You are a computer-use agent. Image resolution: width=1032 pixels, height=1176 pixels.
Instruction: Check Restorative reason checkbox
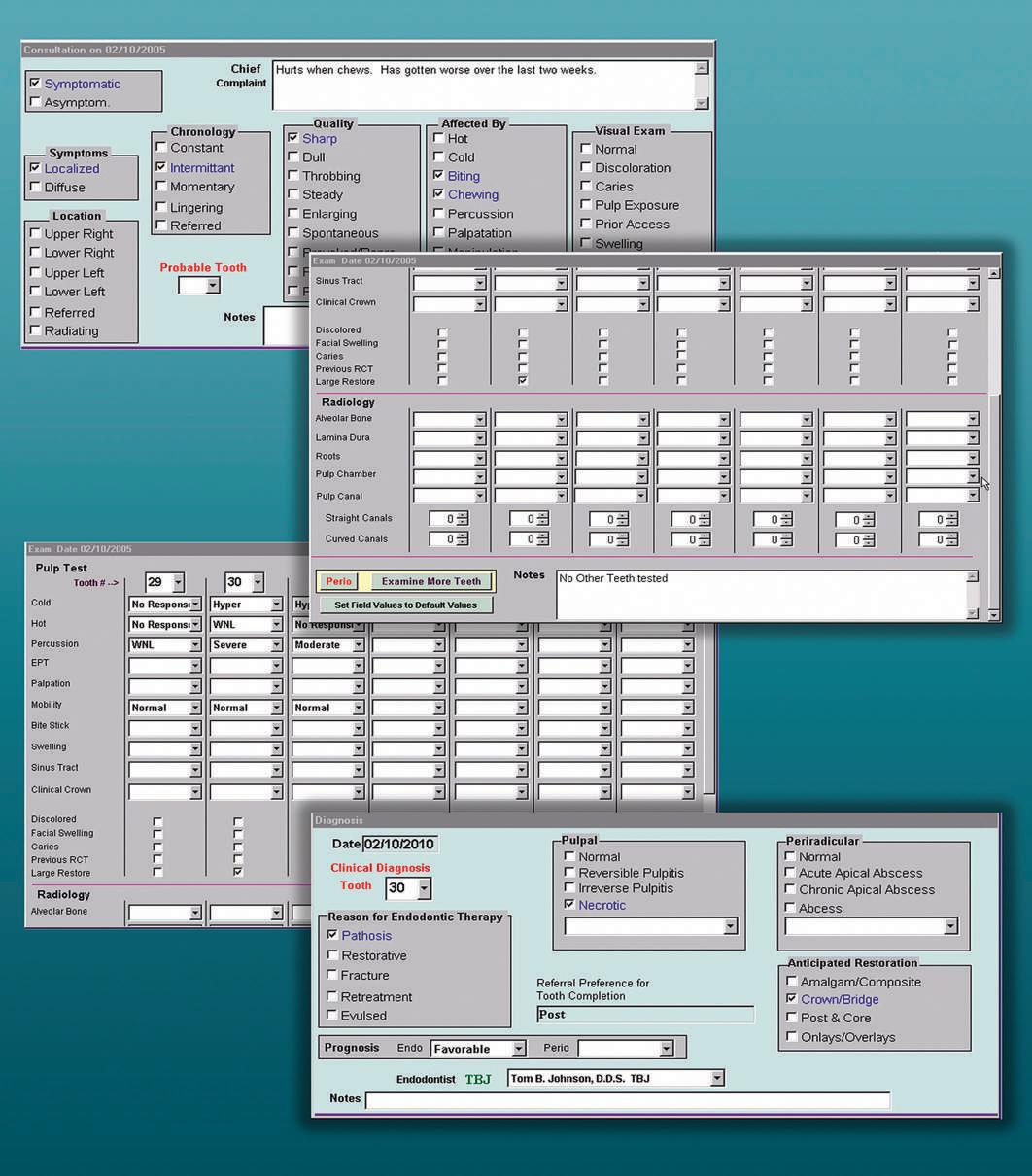point(332,955)
